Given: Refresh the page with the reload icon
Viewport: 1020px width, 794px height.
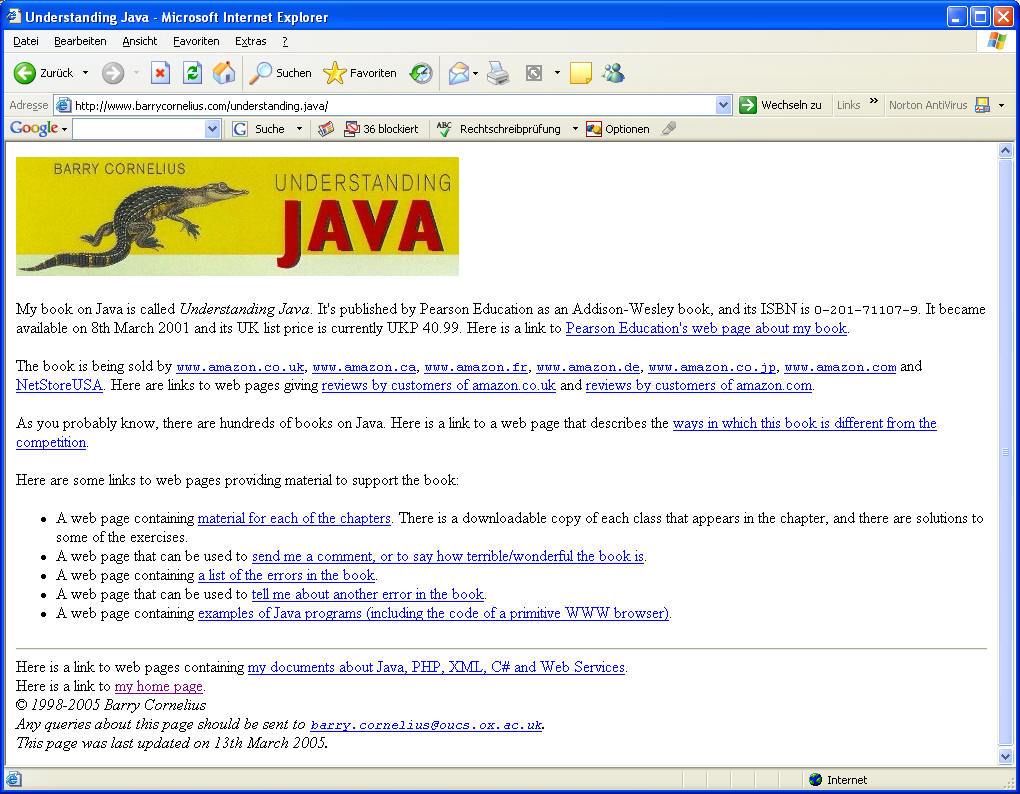Looking at the screenshot, I should pyautogui.click(x=192, y=73).
